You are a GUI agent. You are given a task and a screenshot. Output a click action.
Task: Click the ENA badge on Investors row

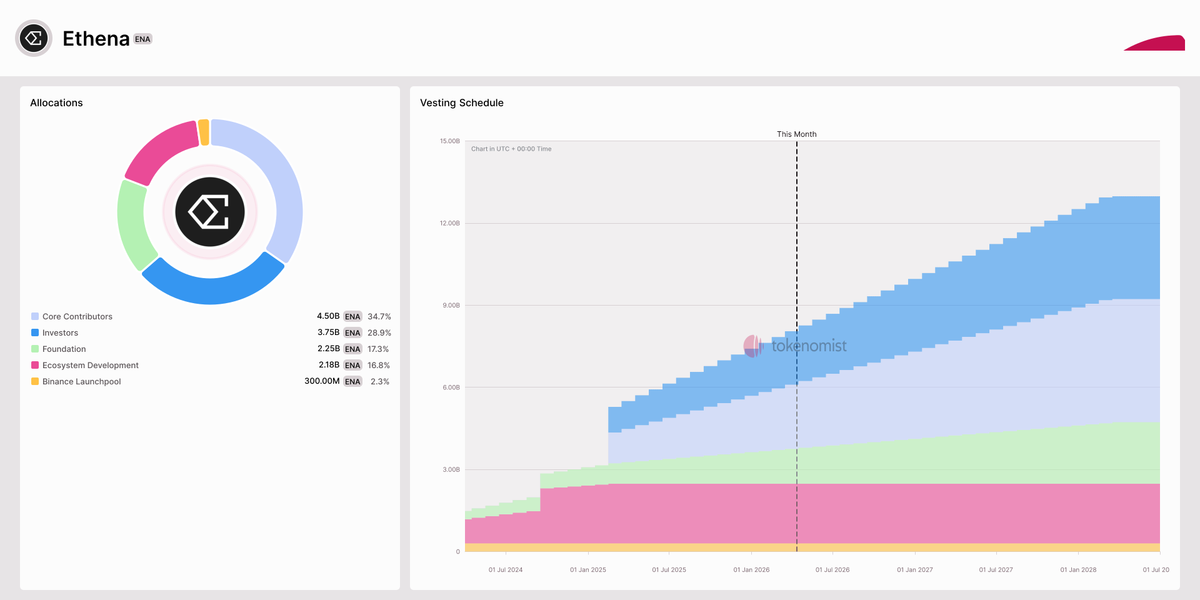click(352, 332)
